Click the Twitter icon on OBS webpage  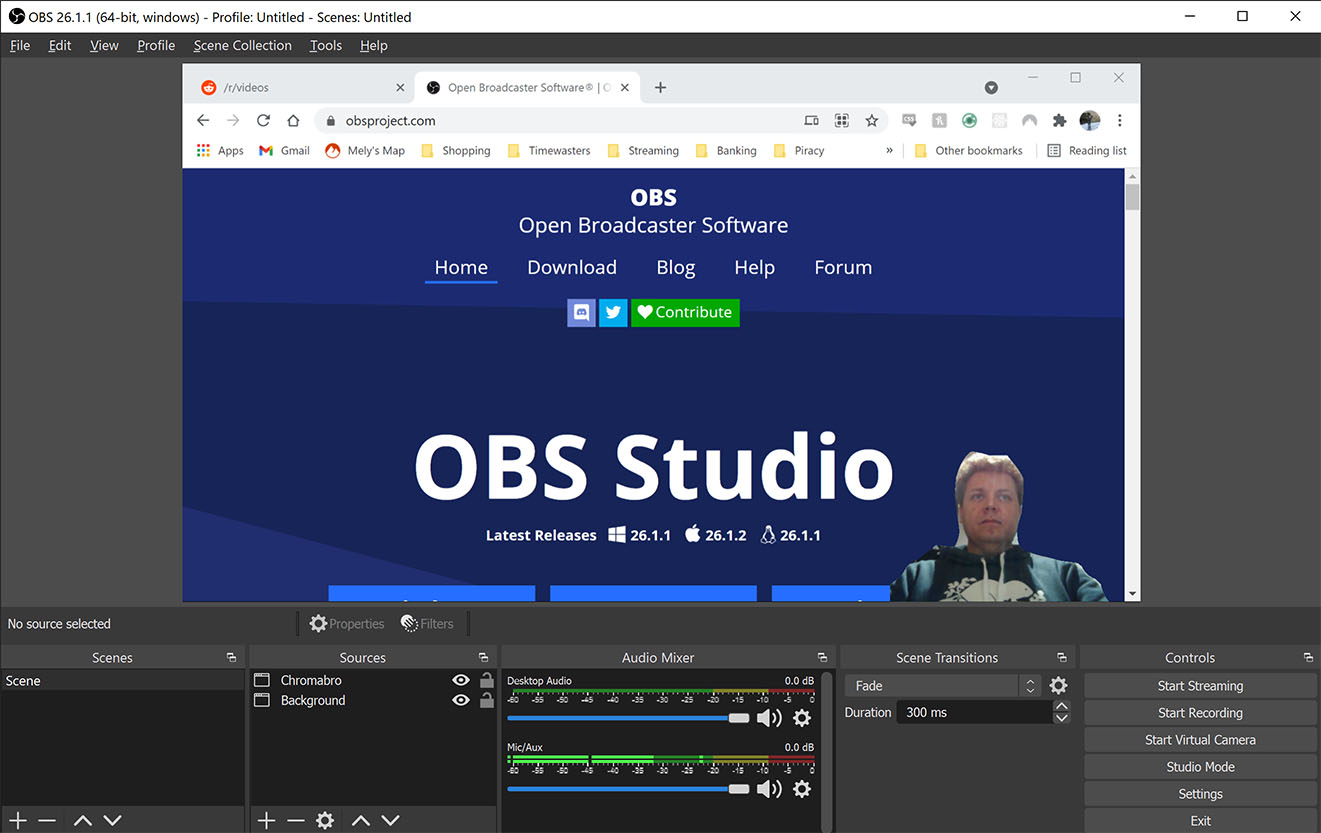point(613,312)
